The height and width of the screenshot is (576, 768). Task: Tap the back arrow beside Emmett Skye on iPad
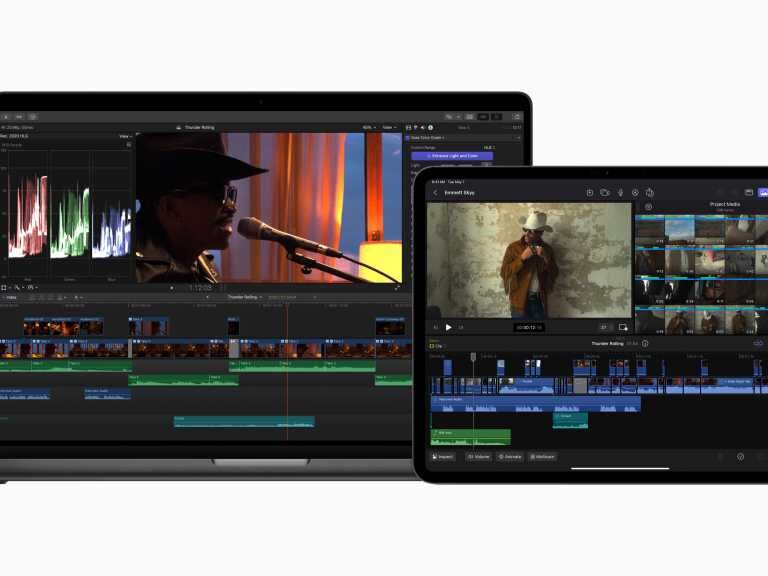[435, 193]
